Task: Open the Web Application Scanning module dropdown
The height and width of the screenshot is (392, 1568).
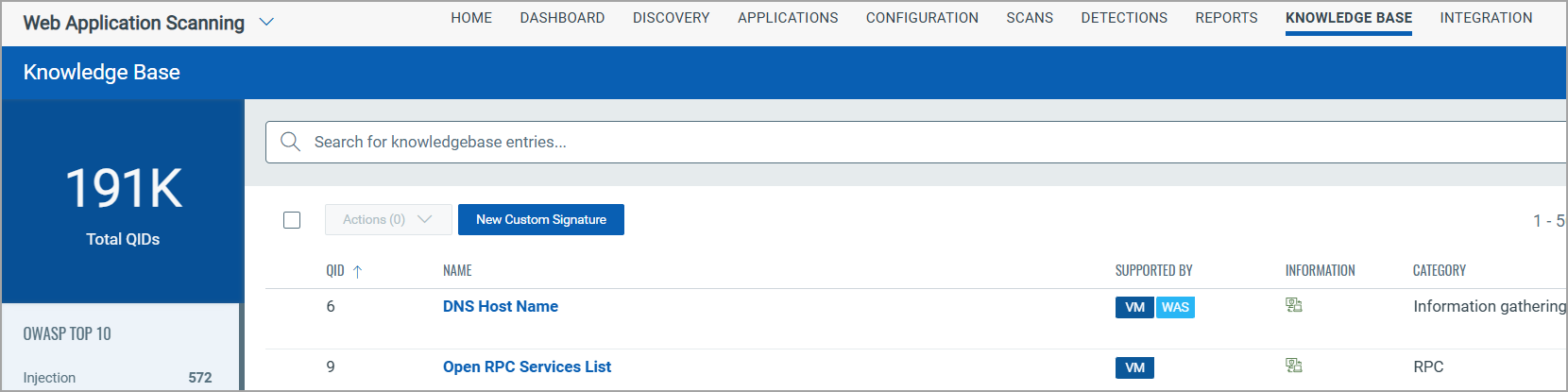Action: [266, 22]
